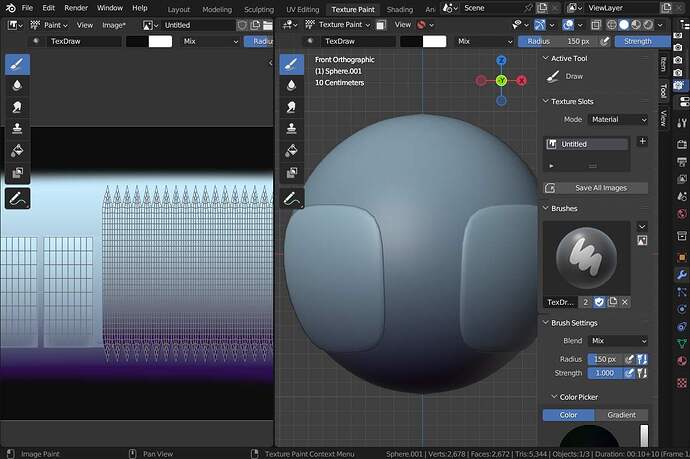Open the Render menu
Viewport: 690px width, 459px height.
pos(76,8)
